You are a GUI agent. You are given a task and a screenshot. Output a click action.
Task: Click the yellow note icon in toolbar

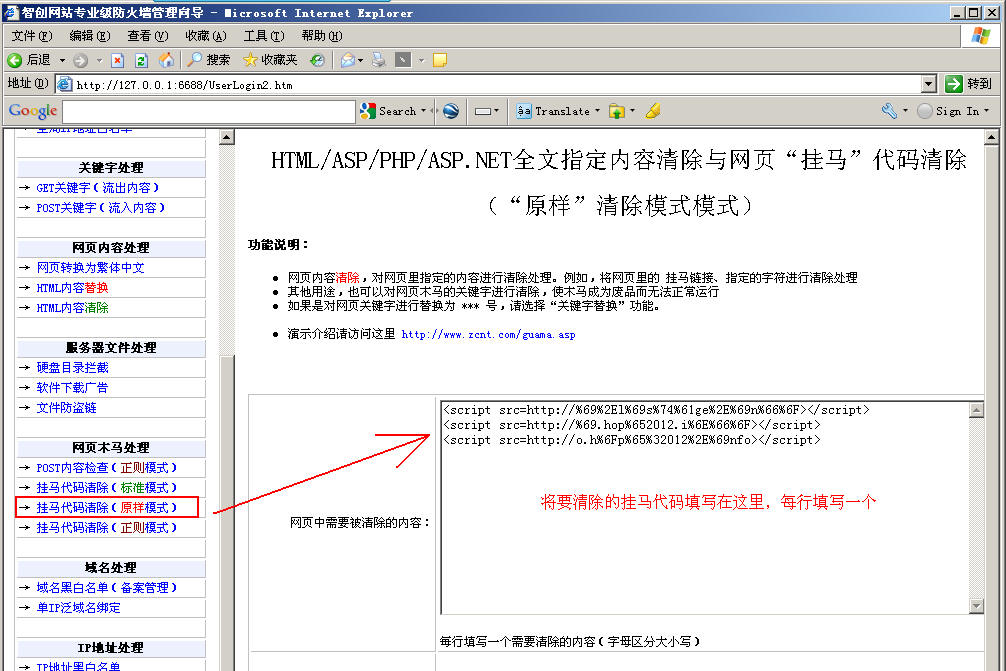click(440, 60)
